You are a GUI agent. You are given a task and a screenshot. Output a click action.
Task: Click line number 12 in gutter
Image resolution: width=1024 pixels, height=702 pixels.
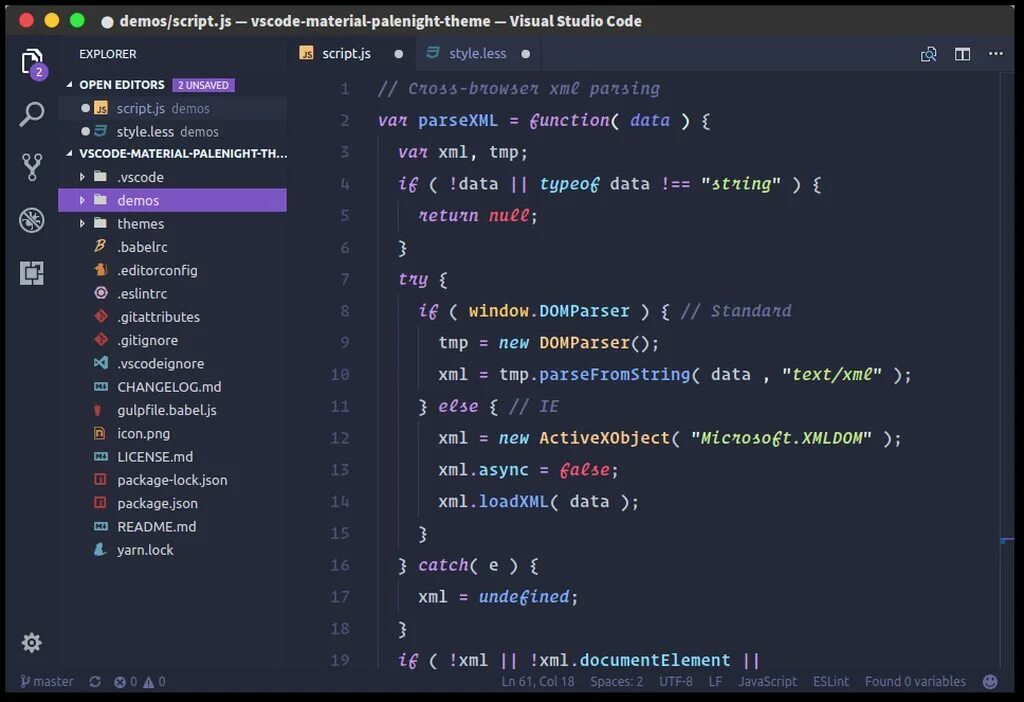[x=340, y=438]
